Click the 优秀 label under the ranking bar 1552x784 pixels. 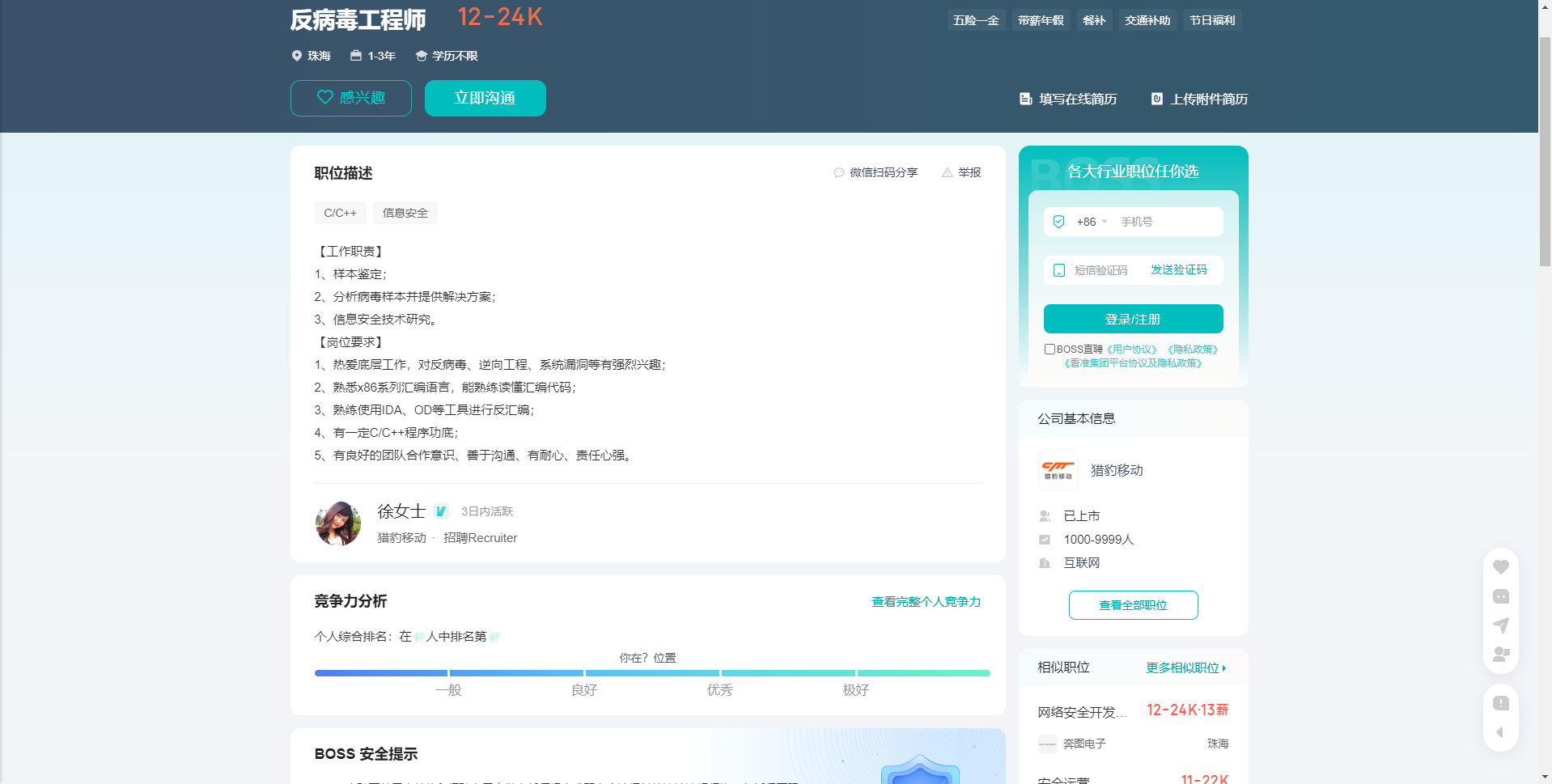(x=720, y=690)
